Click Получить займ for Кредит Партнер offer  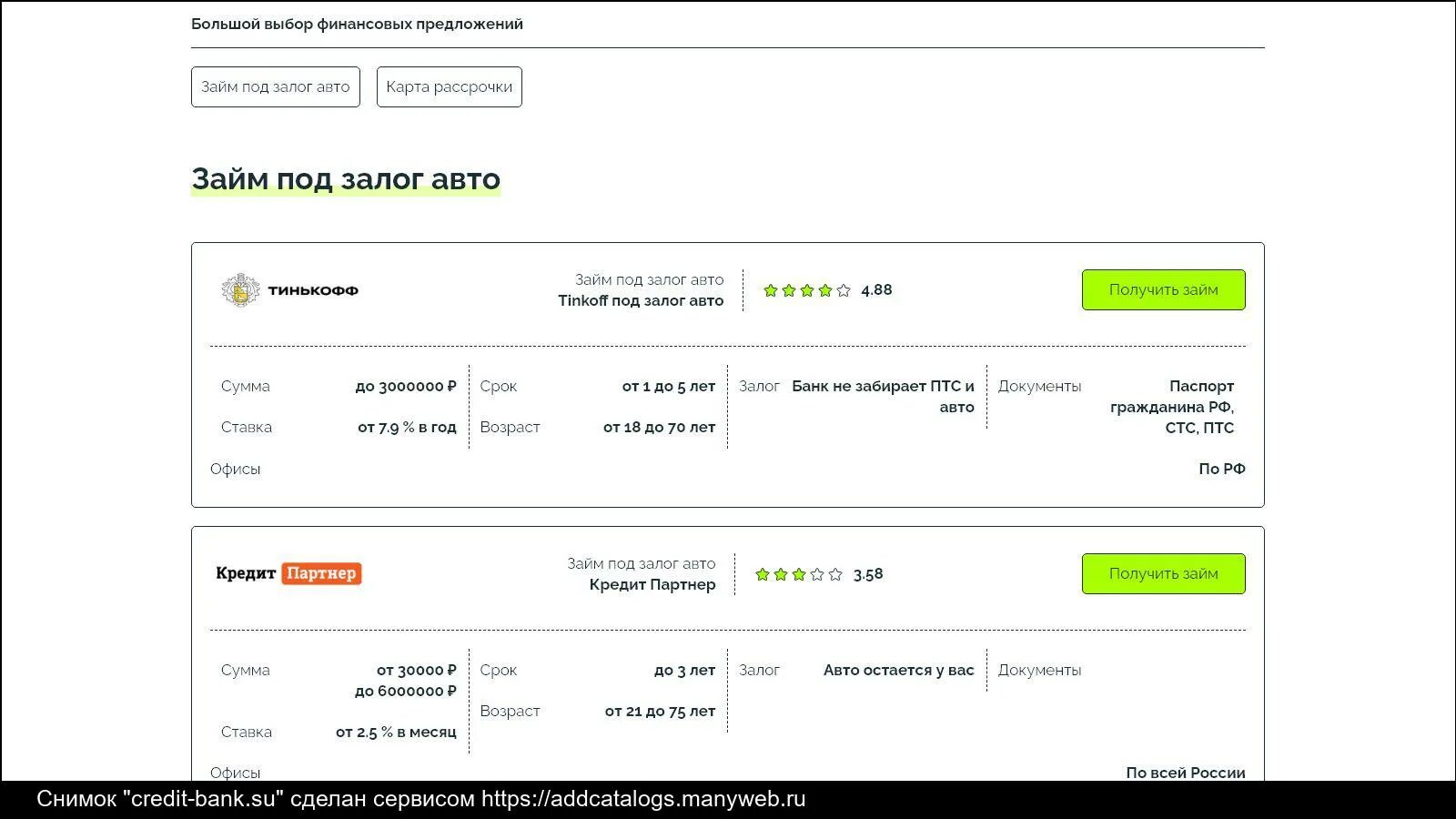tap(1163, 573)
